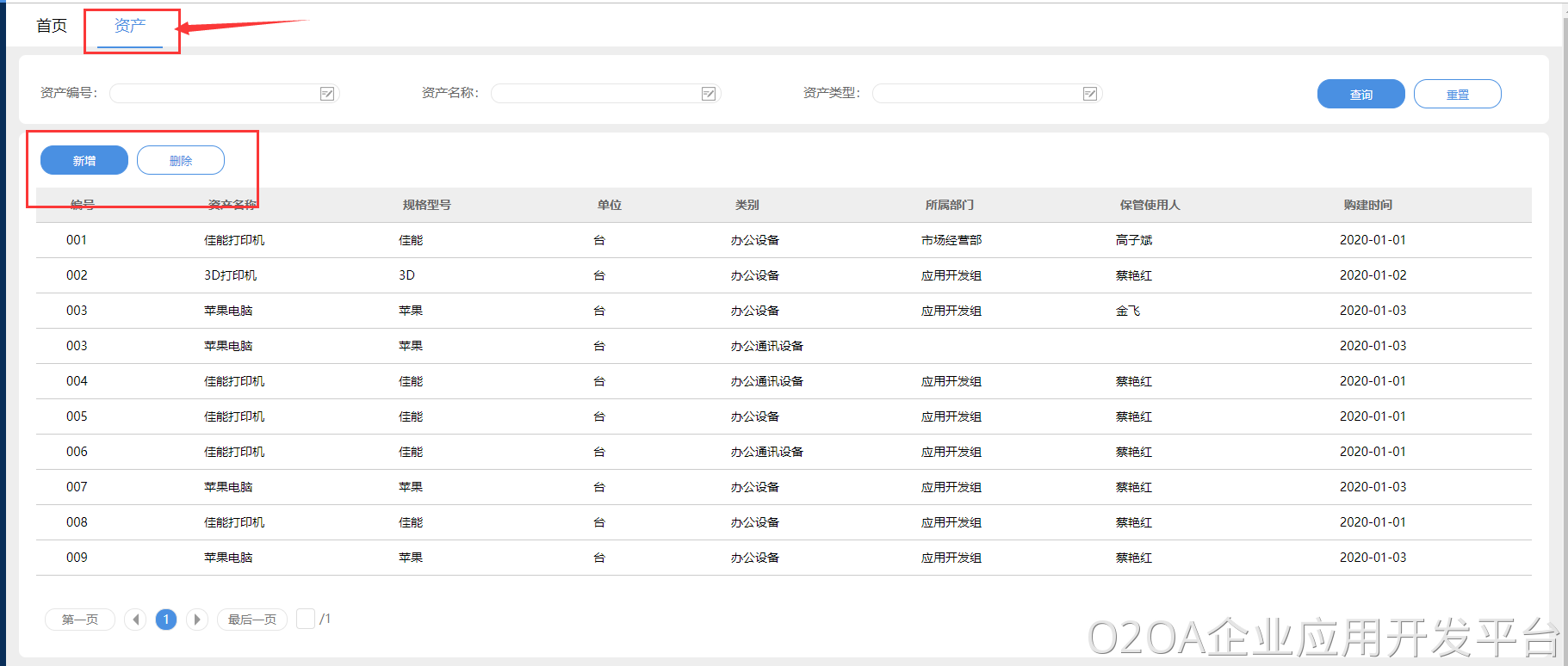
Task: Open the 资产 tab
Action: coord(130,26)
